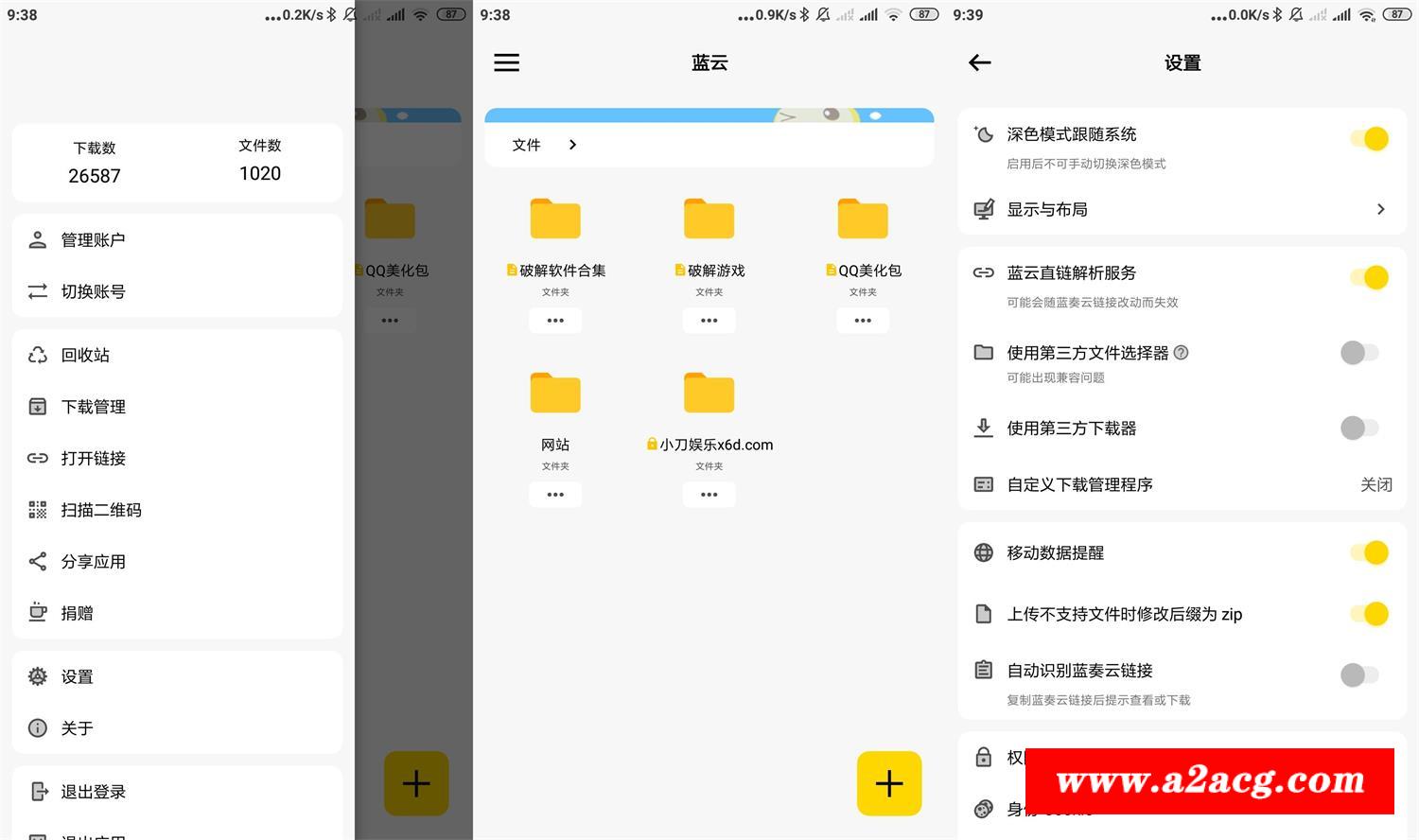
Task: Click the 扫描二维码 QR code icon
Action: [x=38, y=510]
